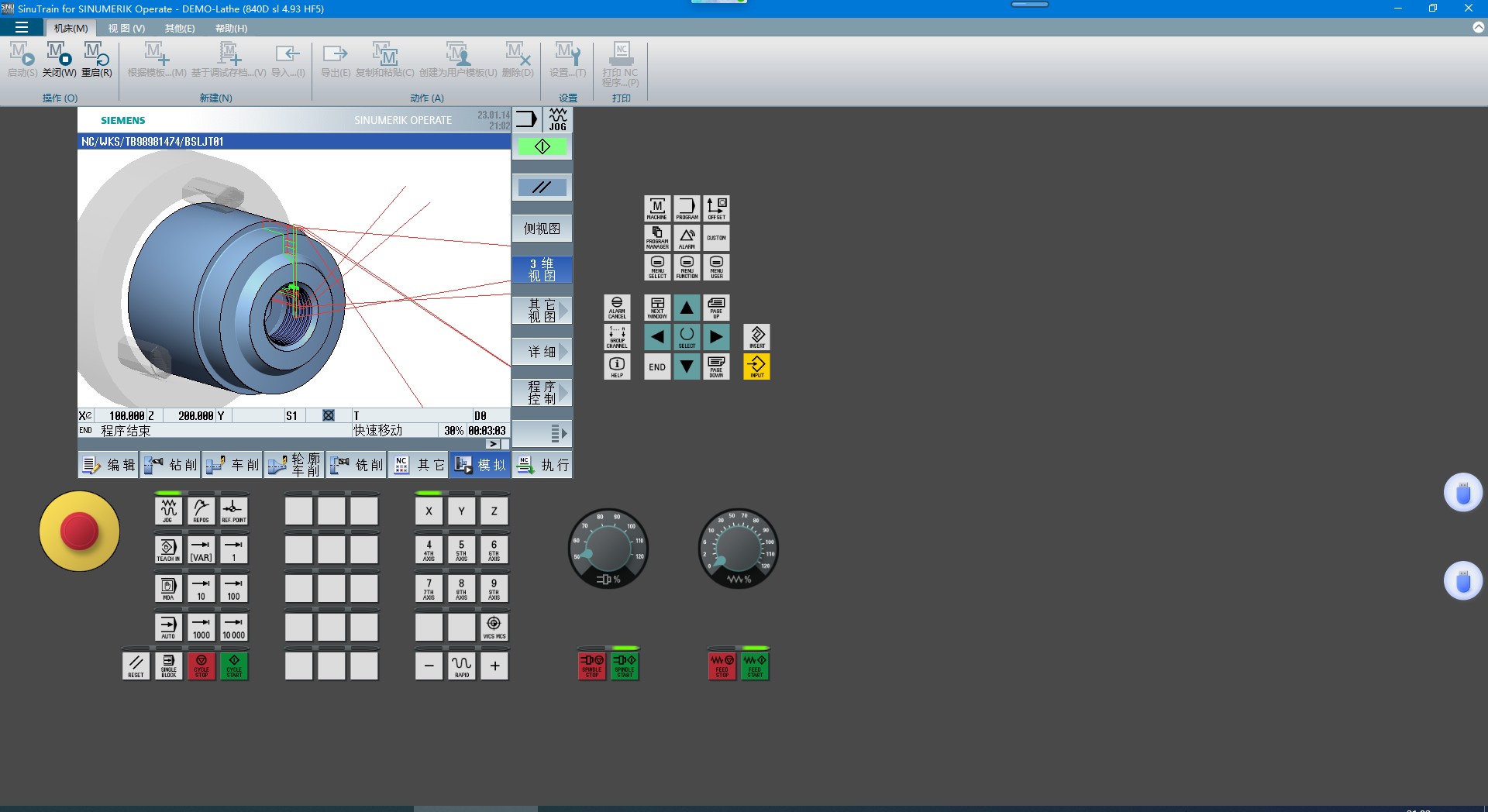Image resolution: width=1488 pixels, height=812 pixels.
Task: Toggle AUTO mode key
Action: (168, 628)
